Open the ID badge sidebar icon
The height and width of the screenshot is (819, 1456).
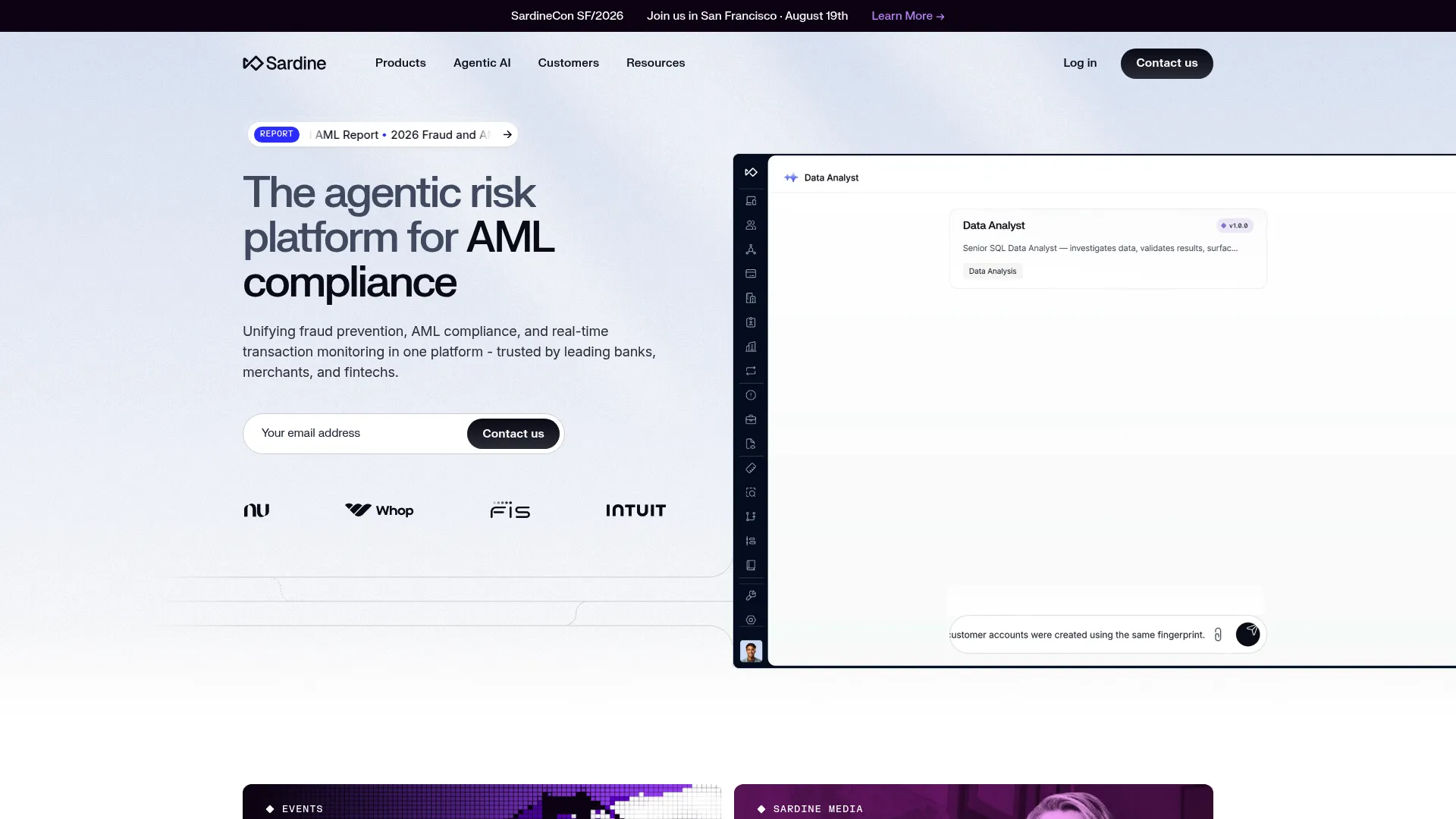pos(751,322)
